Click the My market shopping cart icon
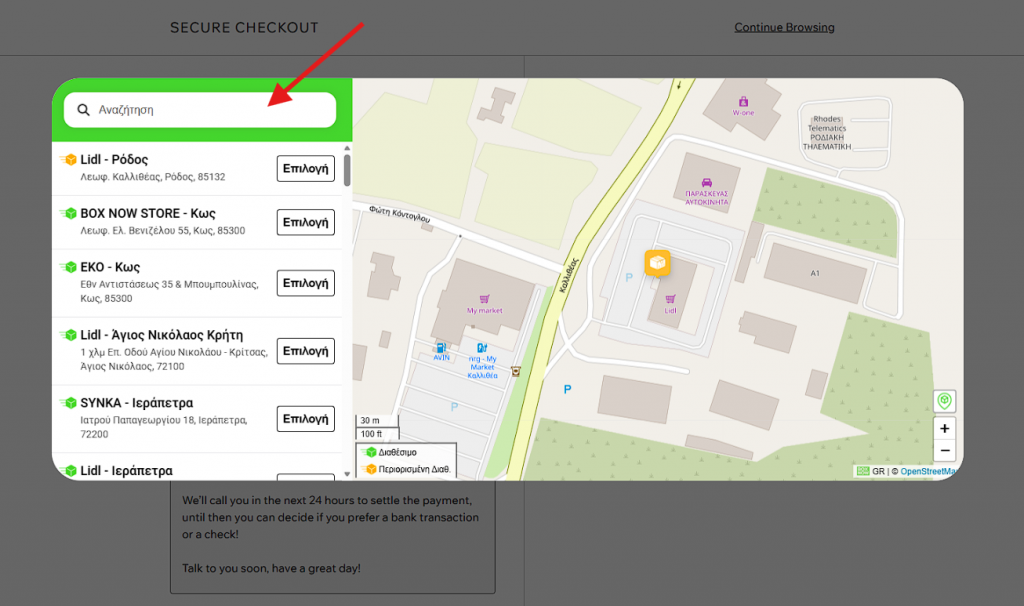Viewport: 1024px width, 606px height. coord(485,298)
